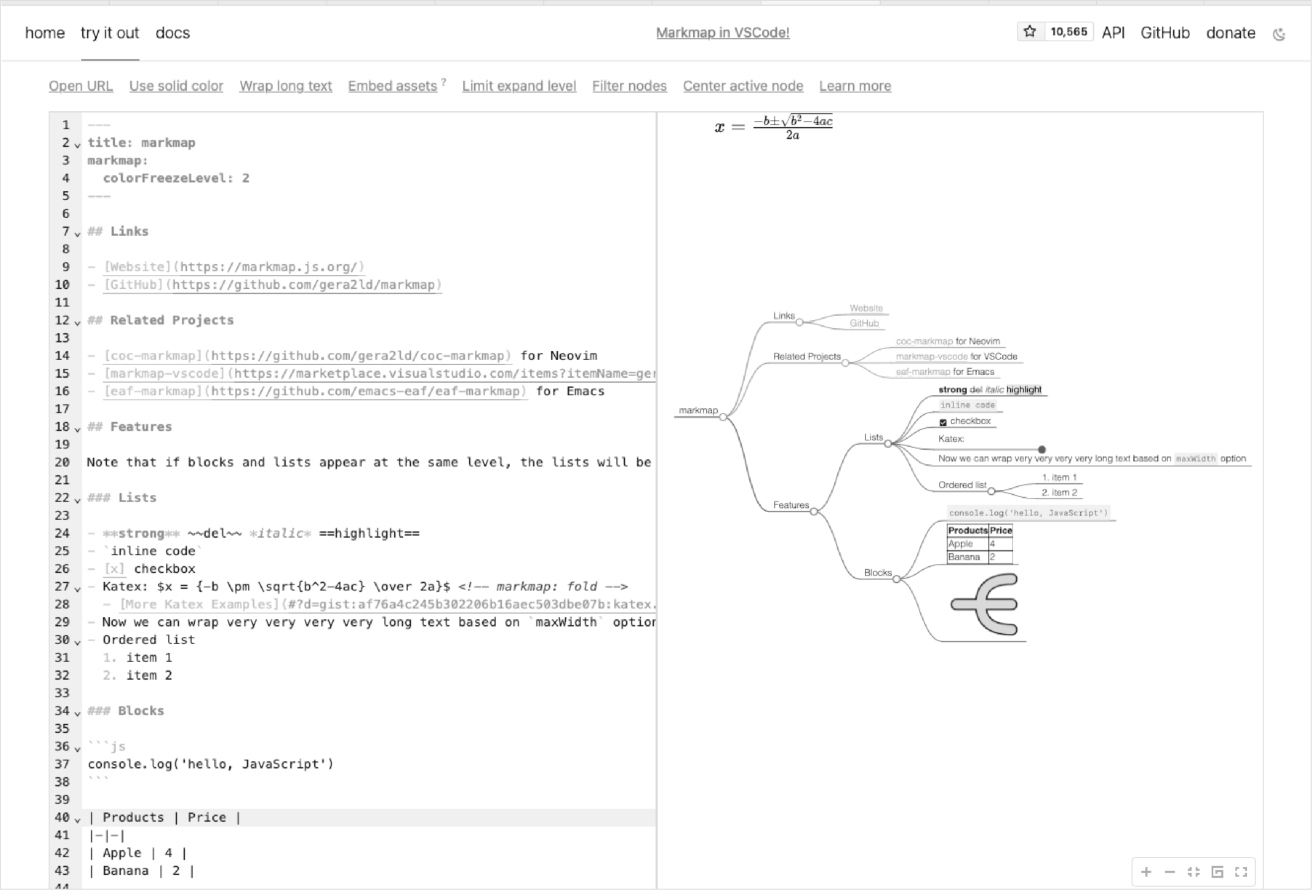Click the inline code node in the mindmap
The width and height of the screenshot is (1312, 890).
point(967,405)
